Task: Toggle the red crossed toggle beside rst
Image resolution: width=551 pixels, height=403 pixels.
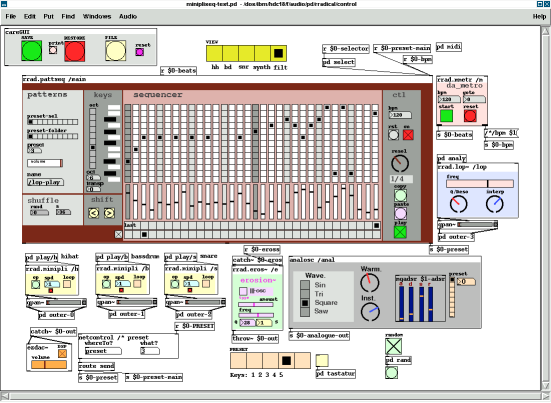Action: 408,135
